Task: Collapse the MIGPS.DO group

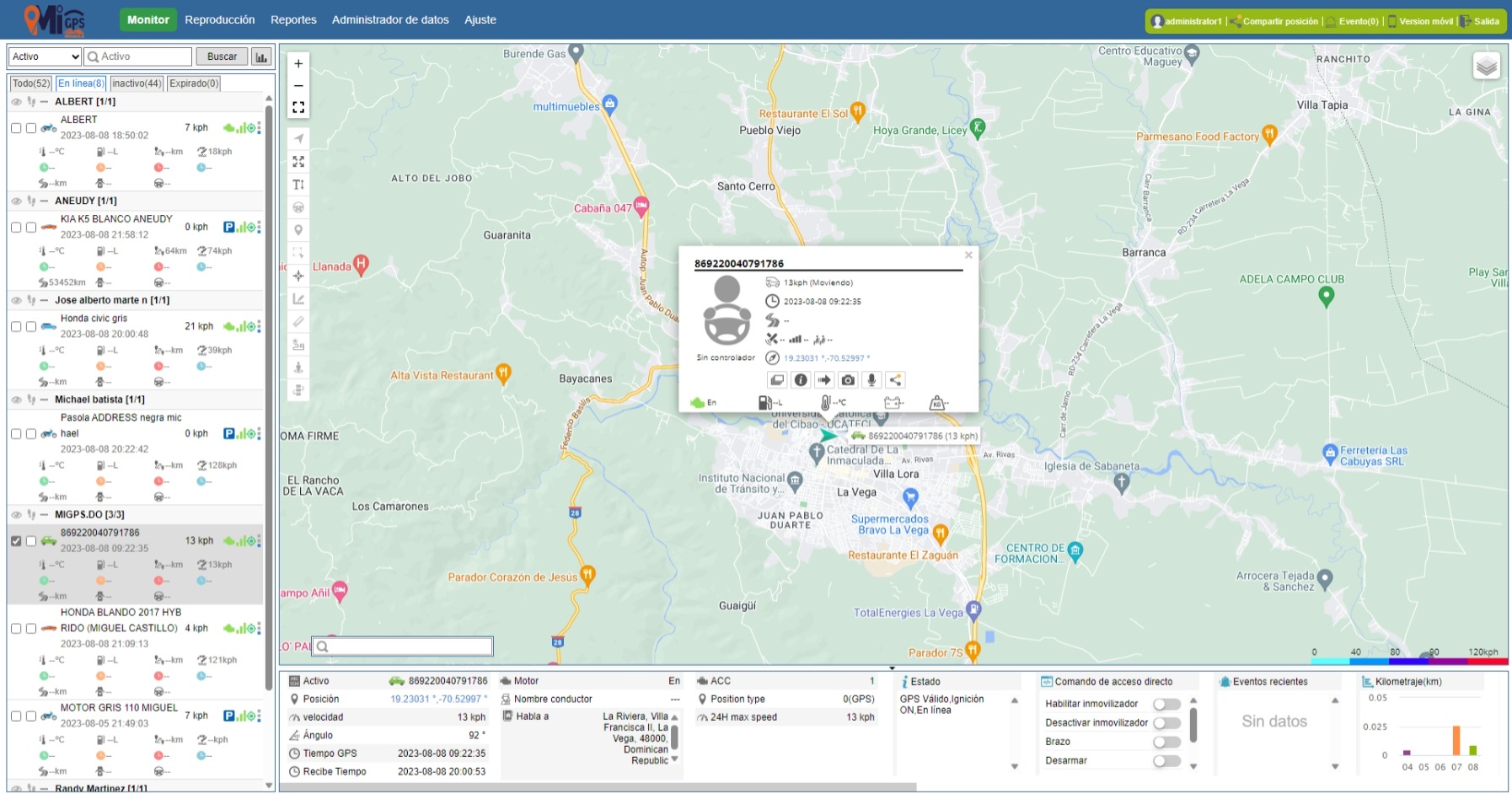Action: coord(44,515)
